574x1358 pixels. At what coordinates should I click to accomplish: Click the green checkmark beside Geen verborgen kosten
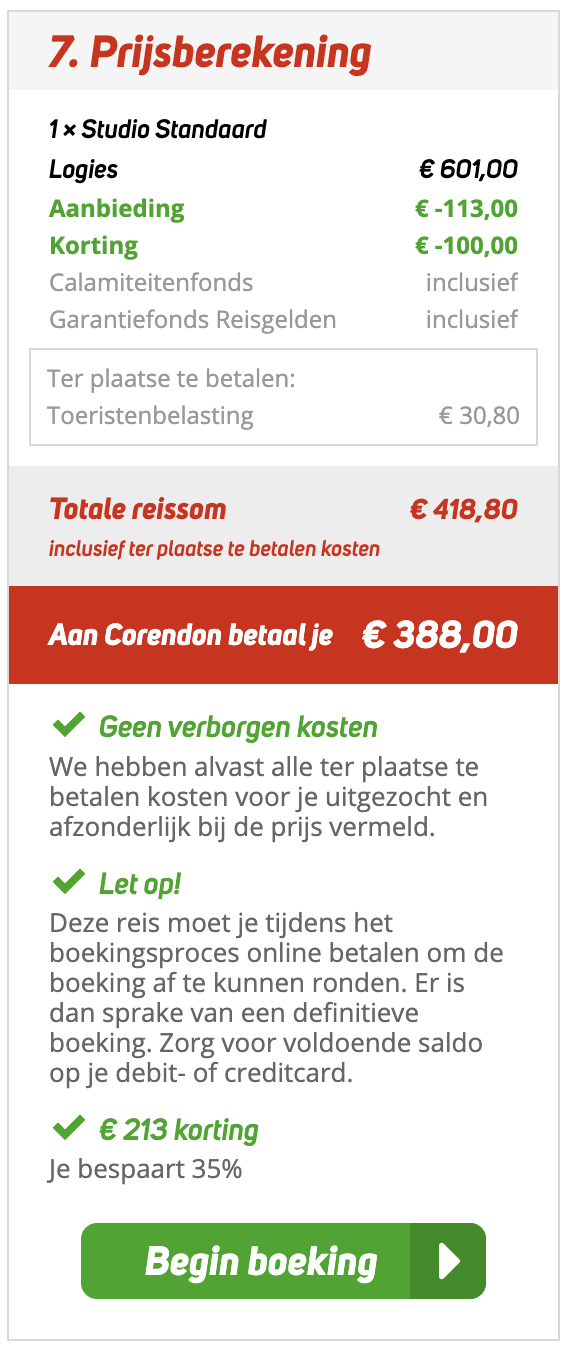(x=68, y=724)
